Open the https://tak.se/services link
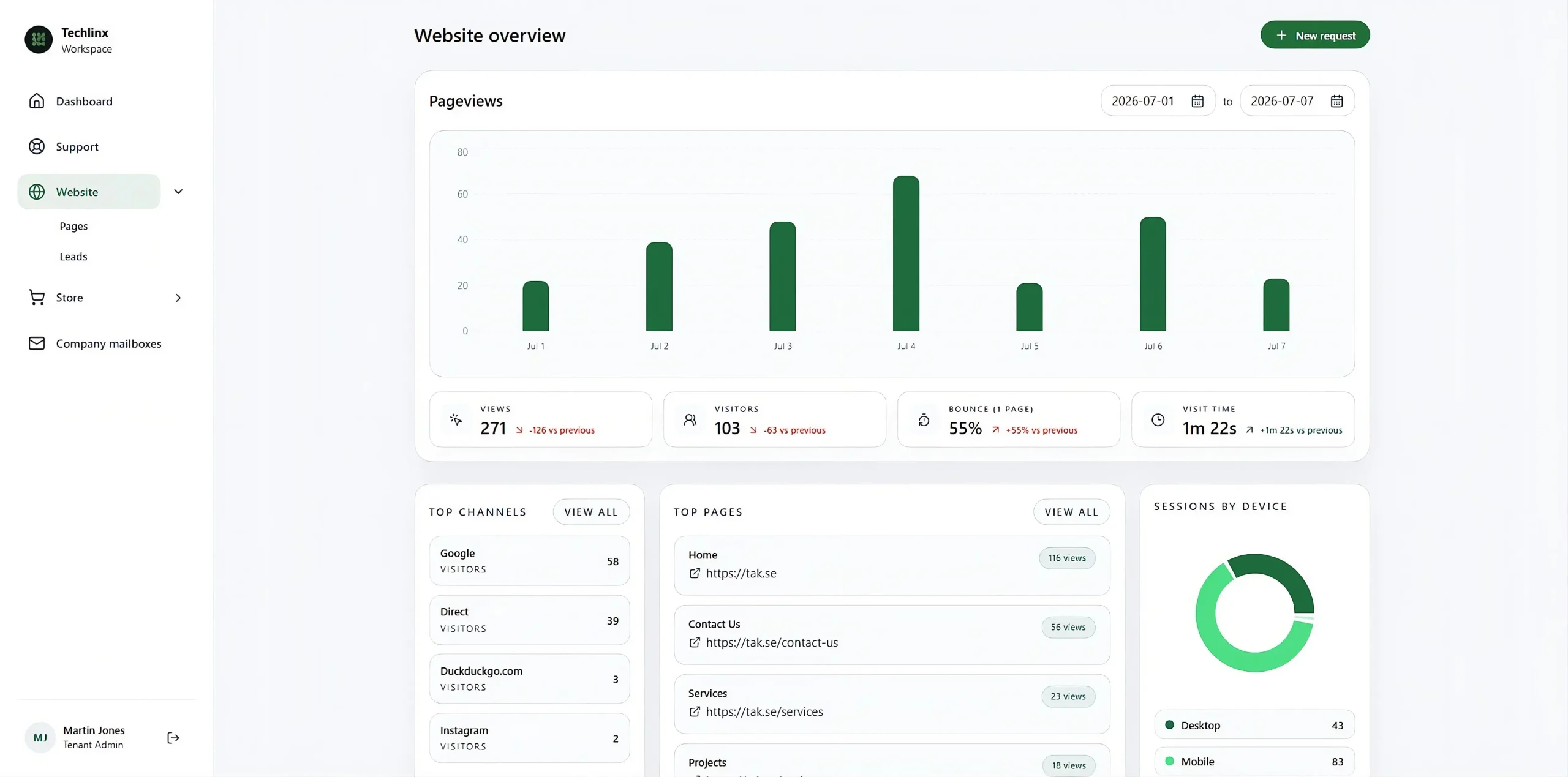 coord(764,711)
